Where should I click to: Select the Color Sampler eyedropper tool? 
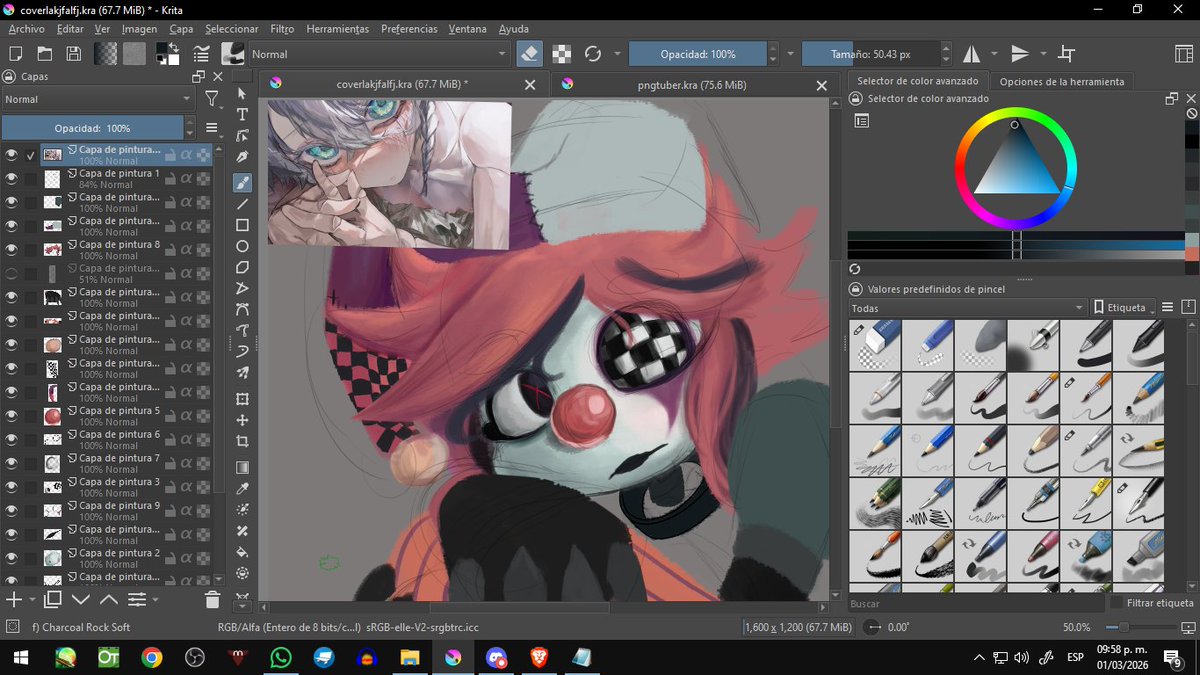pos(242,488)
